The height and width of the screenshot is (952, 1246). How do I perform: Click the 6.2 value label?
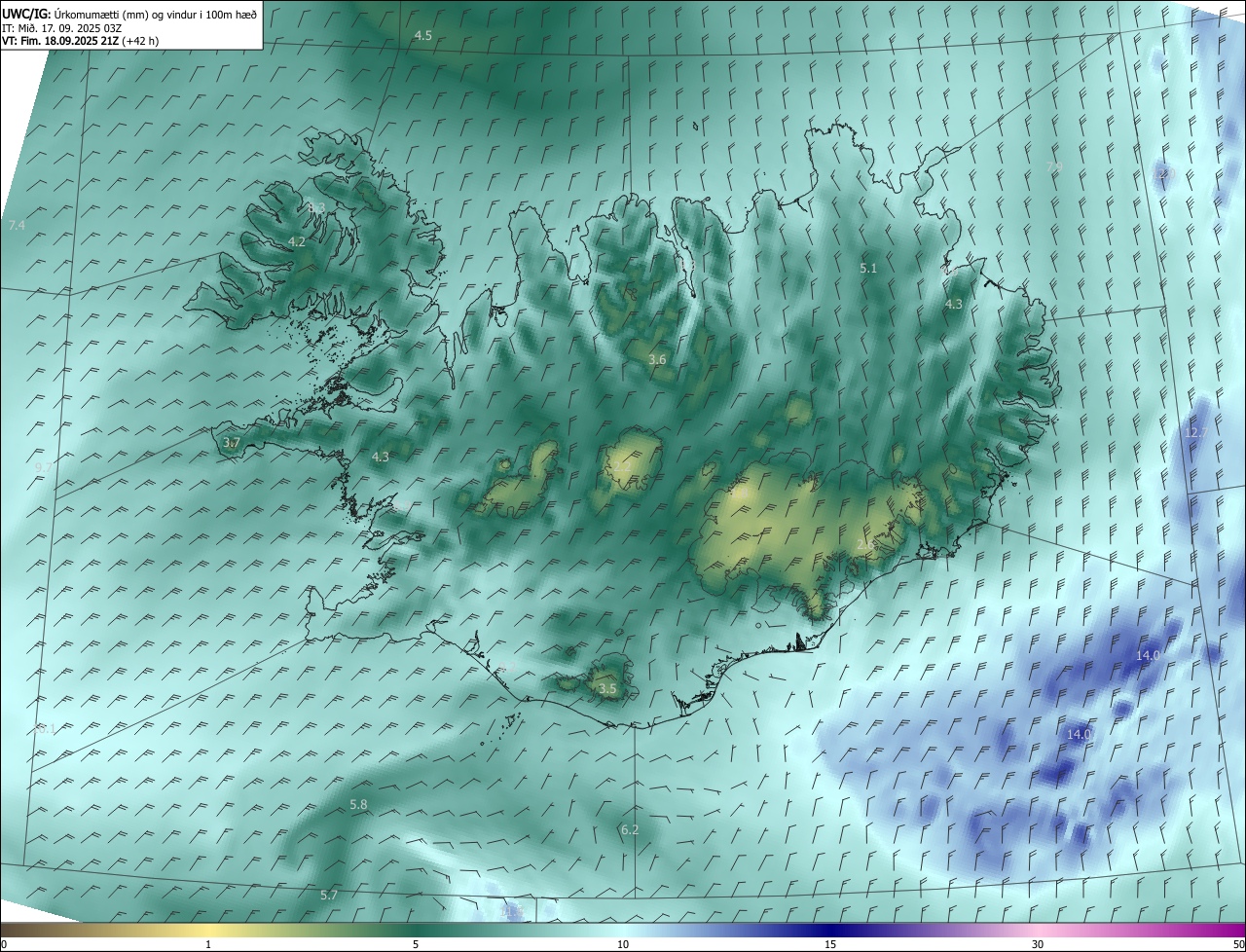[630, 829]
